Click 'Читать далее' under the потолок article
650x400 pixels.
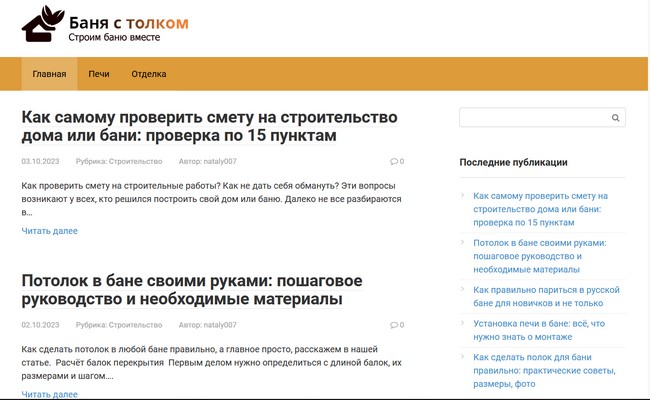(x=49, y=394)
